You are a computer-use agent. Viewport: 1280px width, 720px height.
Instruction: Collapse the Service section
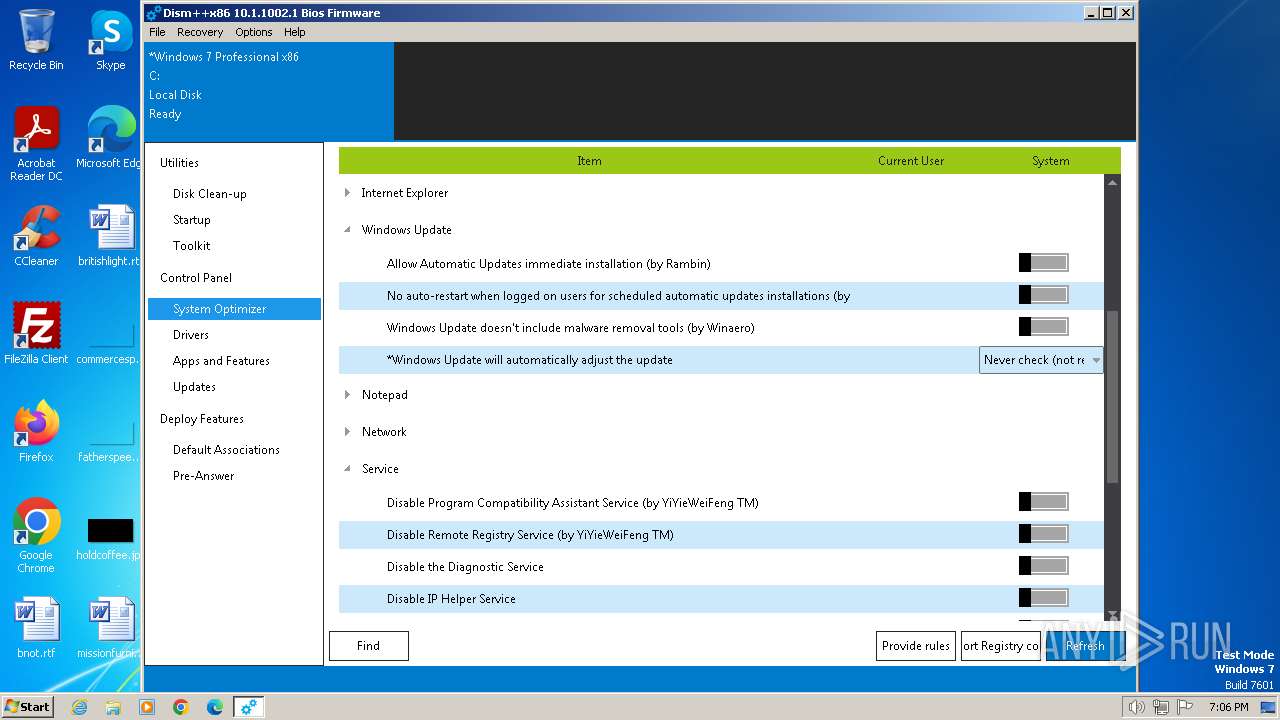[x=348, y=469]
